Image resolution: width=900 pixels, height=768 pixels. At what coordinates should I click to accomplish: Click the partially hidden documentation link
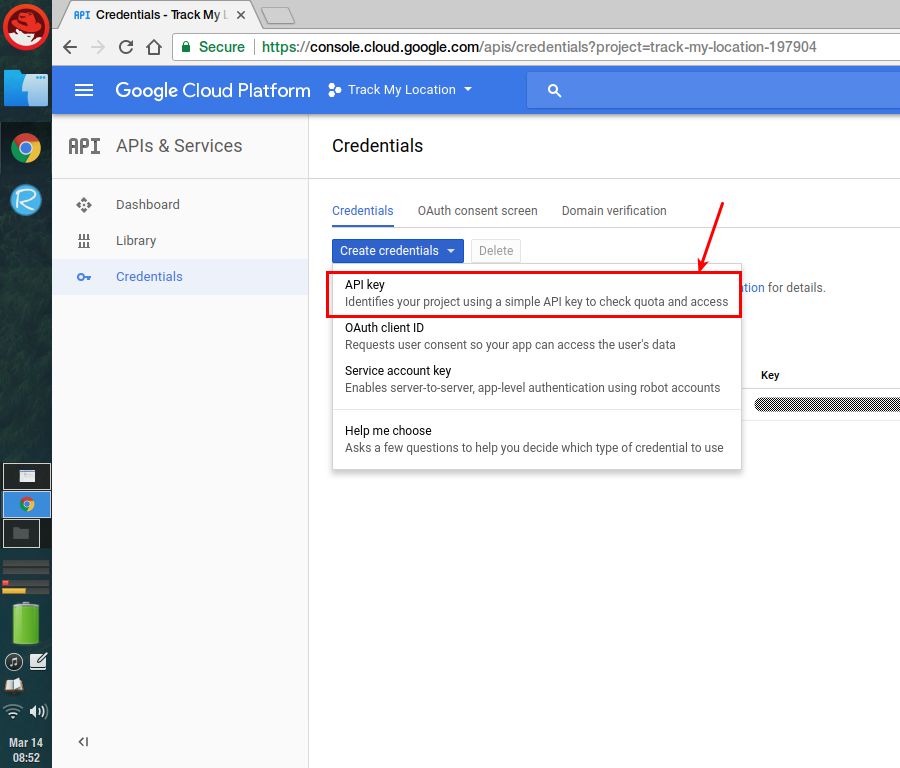(x=753, y=288)
